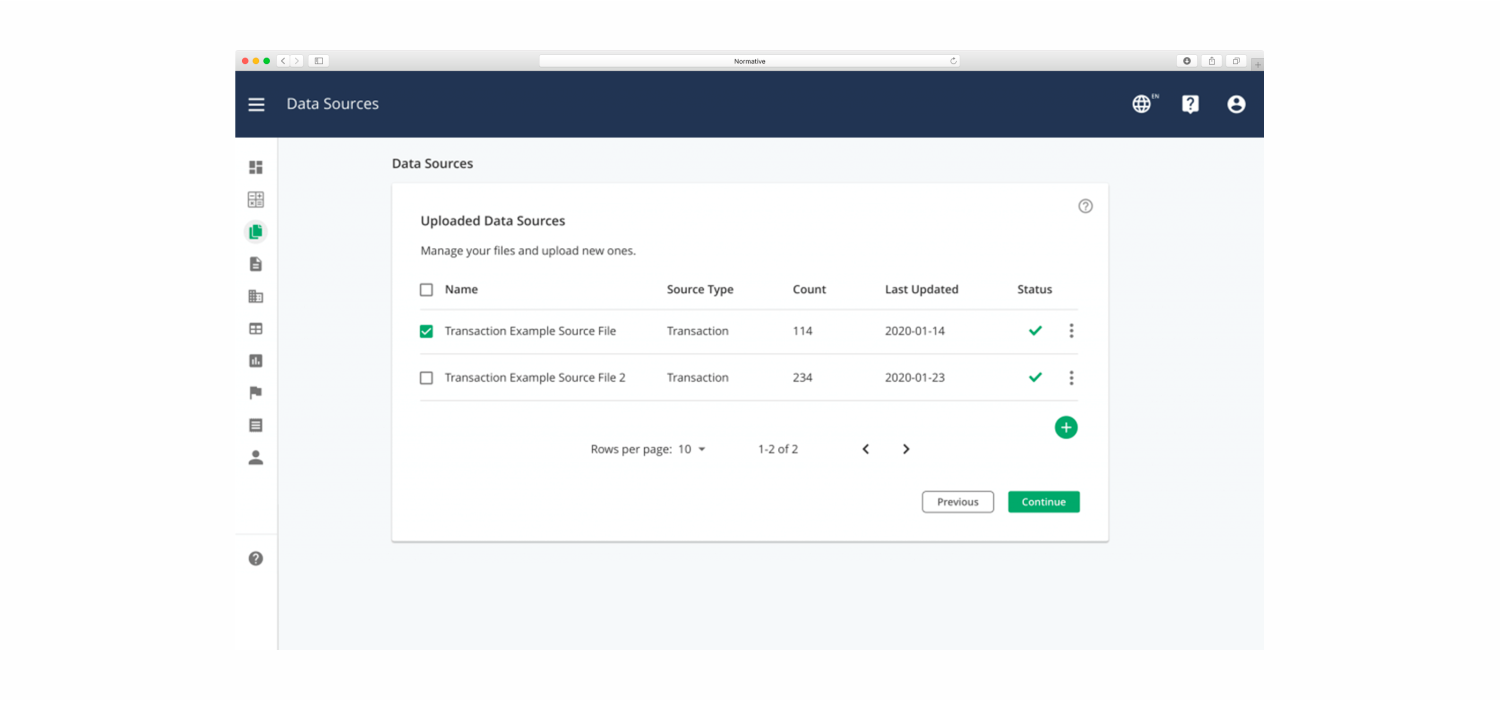This screenshot has height=701, width=1500.
Task: Open options menu for Transaction Example Source File
Action: [1071, 331]
